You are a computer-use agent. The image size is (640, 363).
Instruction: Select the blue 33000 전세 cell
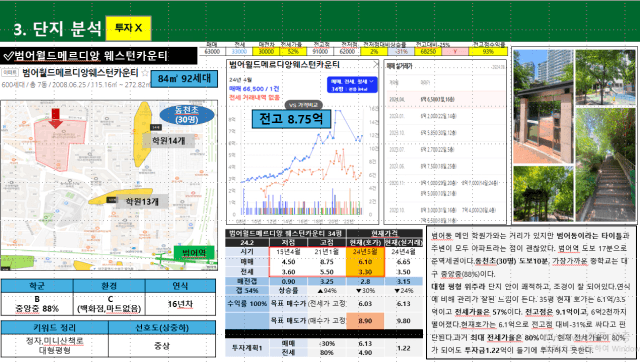click(239, 51)
